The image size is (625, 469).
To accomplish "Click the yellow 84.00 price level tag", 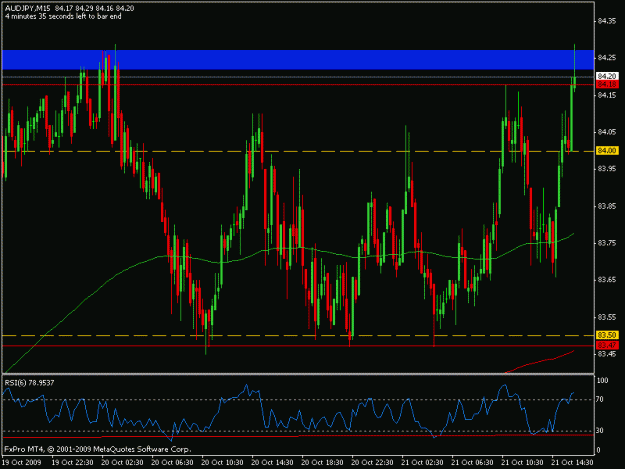I will click(x=607, y=150).
